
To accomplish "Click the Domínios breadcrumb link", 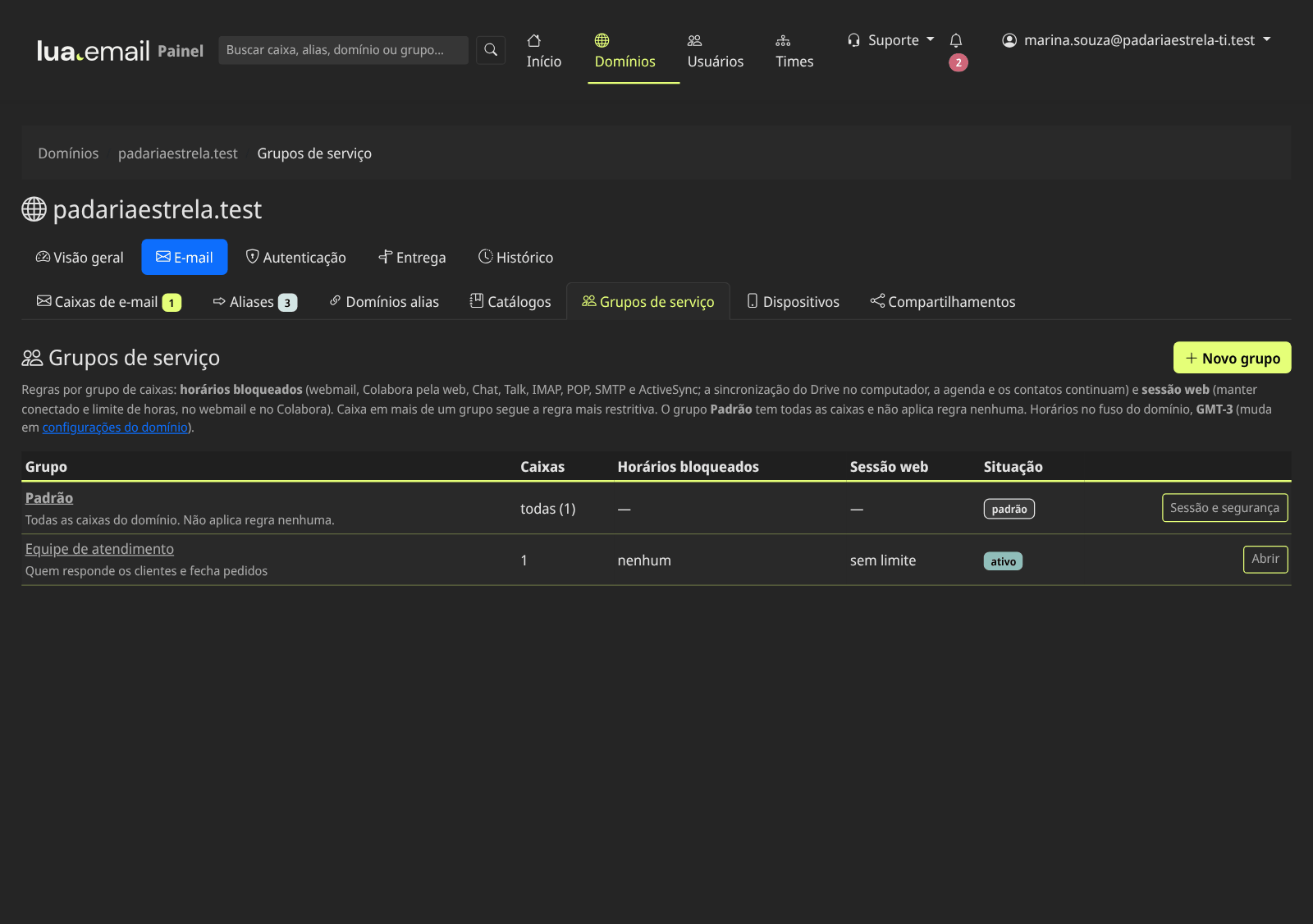I will (x=68, y=153).
